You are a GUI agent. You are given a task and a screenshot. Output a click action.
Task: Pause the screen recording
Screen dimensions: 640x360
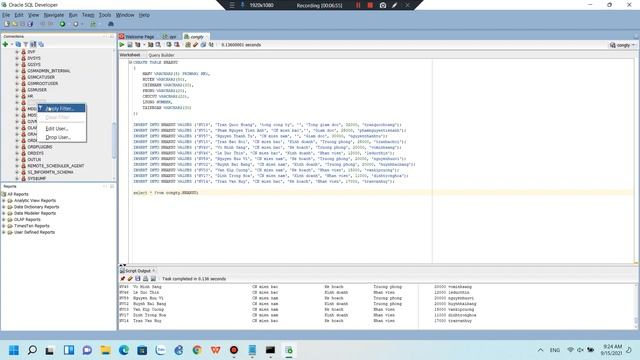(358, 5)
